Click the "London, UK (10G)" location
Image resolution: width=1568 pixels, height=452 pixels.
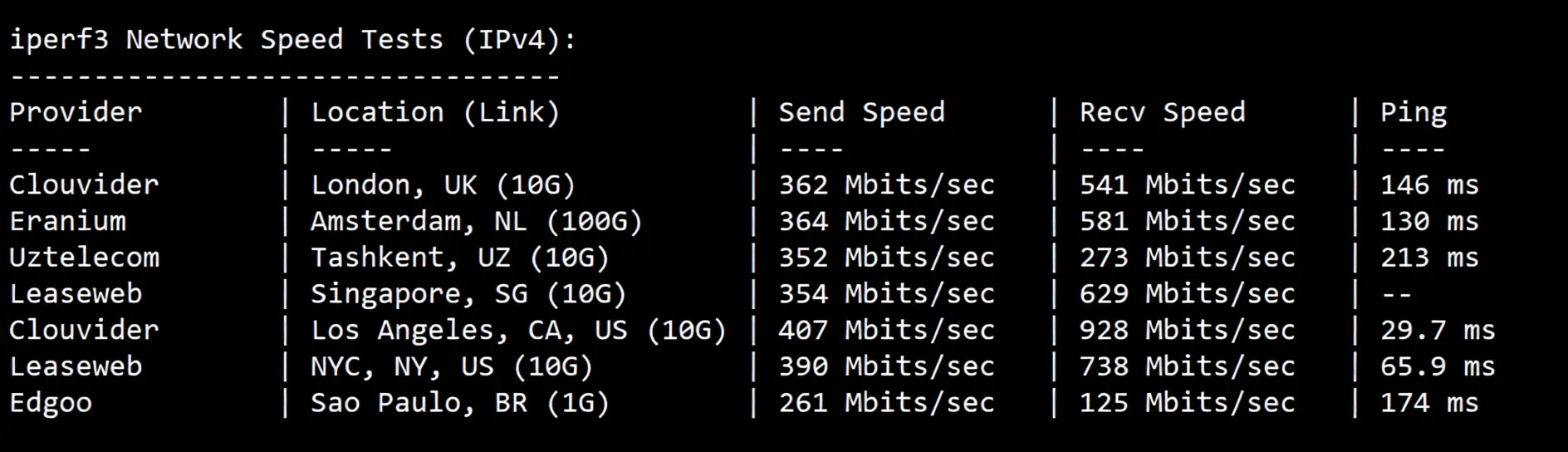click(x=443, y=184)
